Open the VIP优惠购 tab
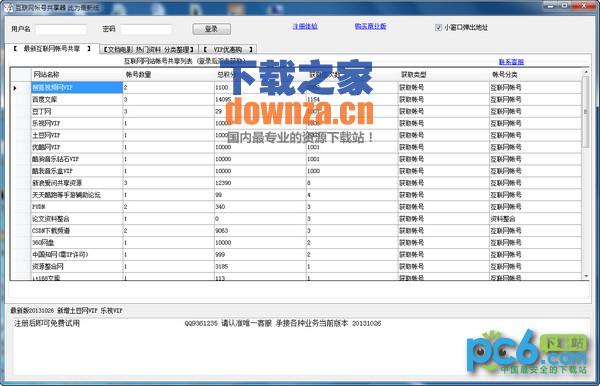 pos(228,49)
